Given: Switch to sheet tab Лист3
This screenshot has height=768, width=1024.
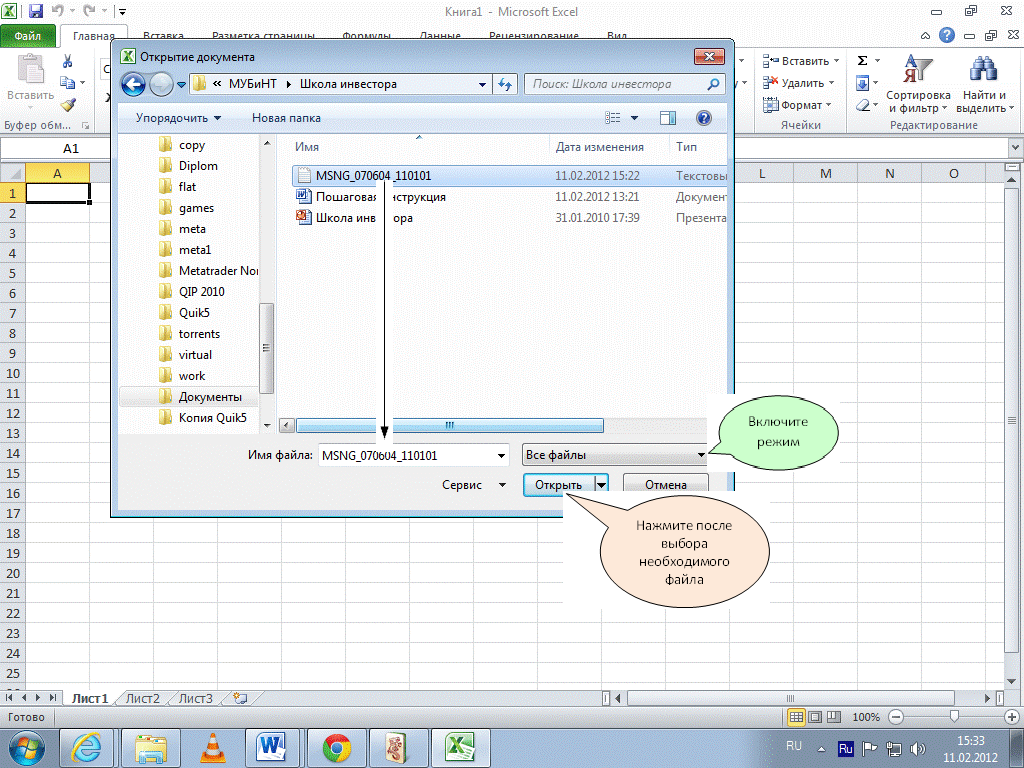Looking at the screenshot, I should (196, 698).
